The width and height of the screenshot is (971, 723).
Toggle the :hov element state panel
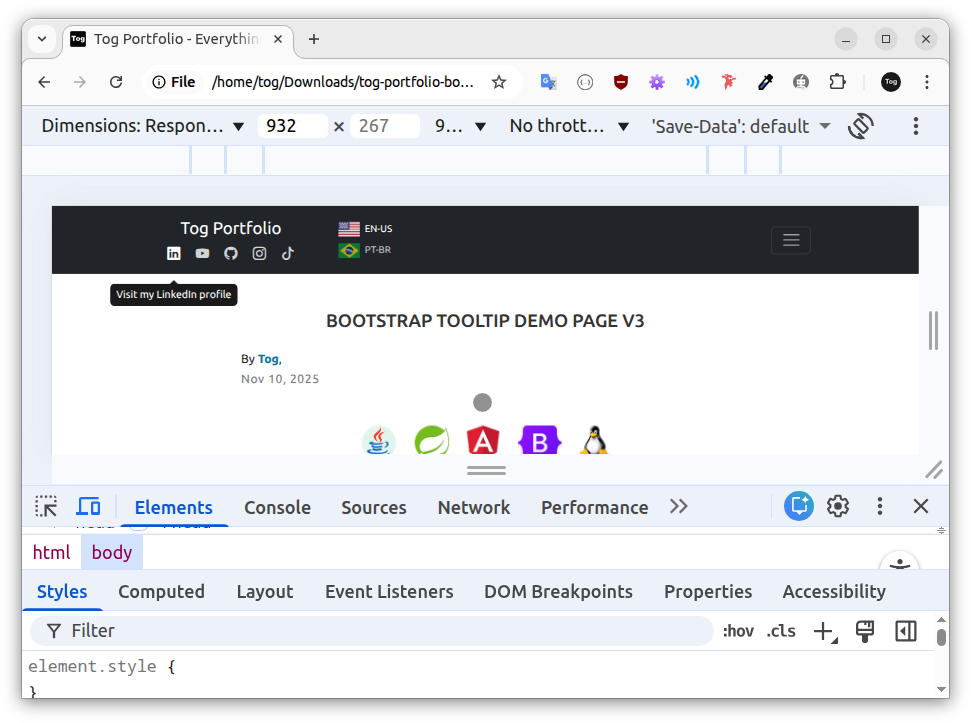[738, 631]
